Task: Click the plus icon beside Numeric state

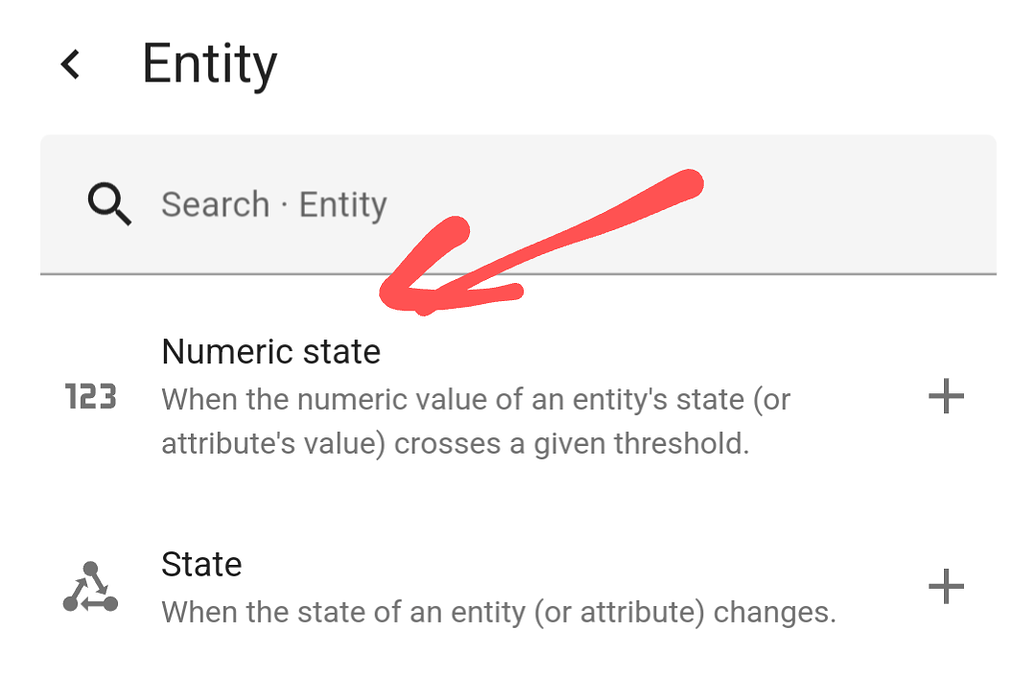Action: click(944, 397)
